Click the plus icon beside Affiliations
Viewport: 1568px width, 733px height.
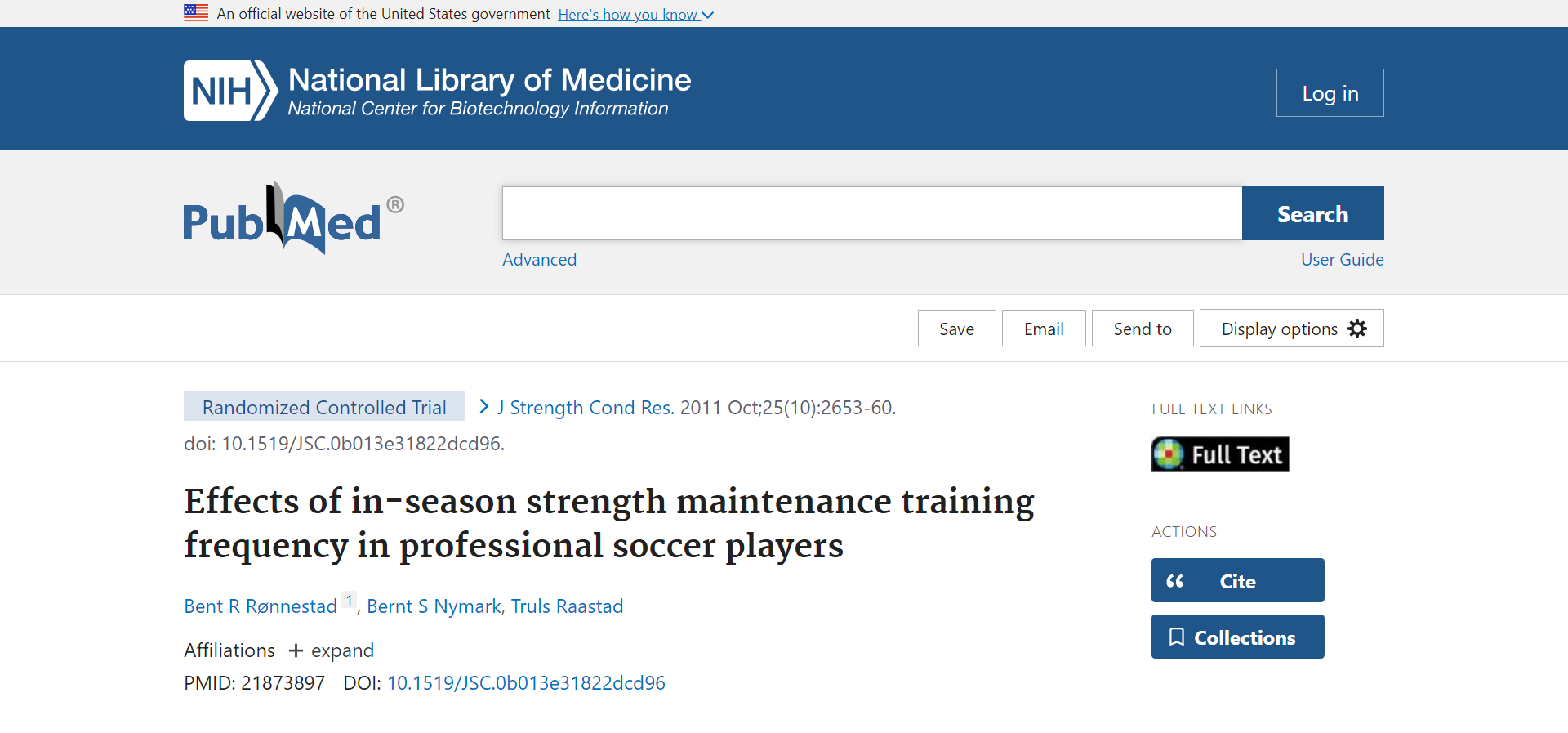pyautogui.click(x=296, y=650)
